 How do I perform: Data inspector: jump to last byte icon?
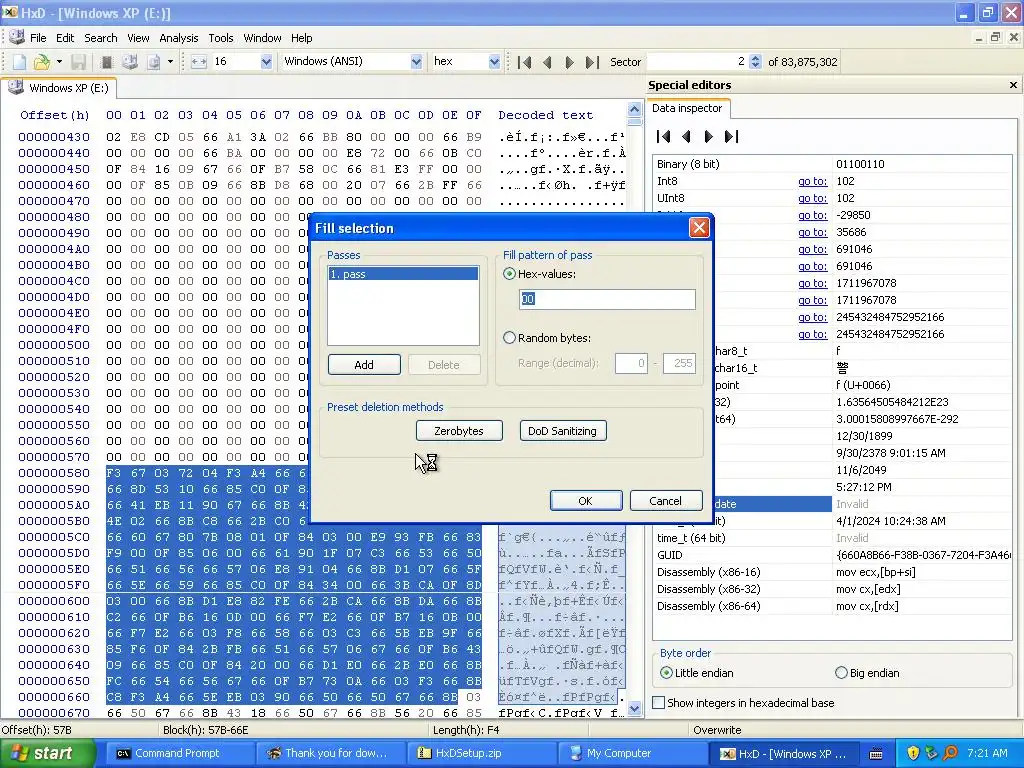click(x=731, y=136)
